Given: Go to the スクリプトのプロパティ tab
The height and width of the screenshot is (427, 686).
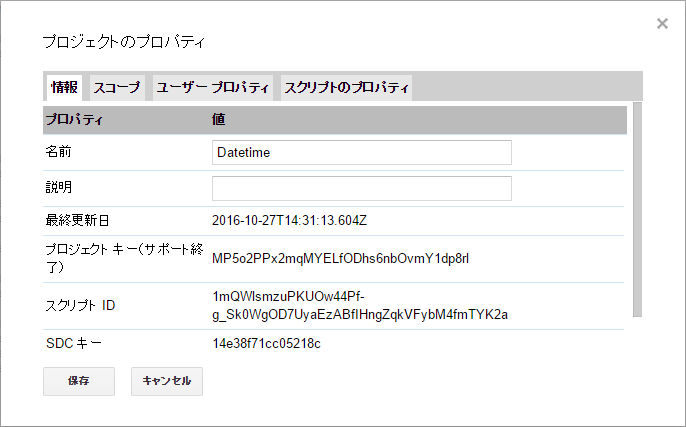Looking at the screenshot, I should (346, 87).
